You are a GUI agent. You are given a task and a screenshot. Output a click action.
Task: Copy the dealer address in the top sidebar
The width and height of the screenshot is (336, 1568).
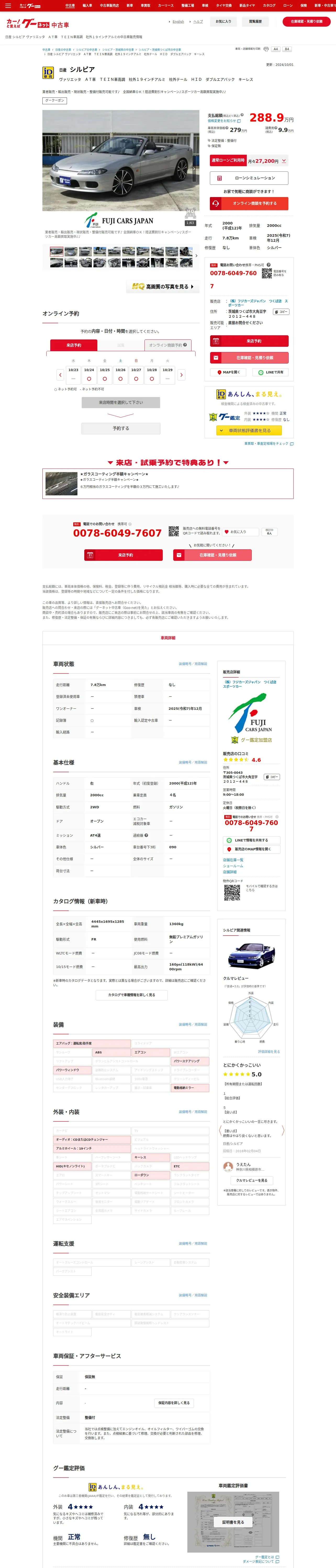(x=281, y=312)
